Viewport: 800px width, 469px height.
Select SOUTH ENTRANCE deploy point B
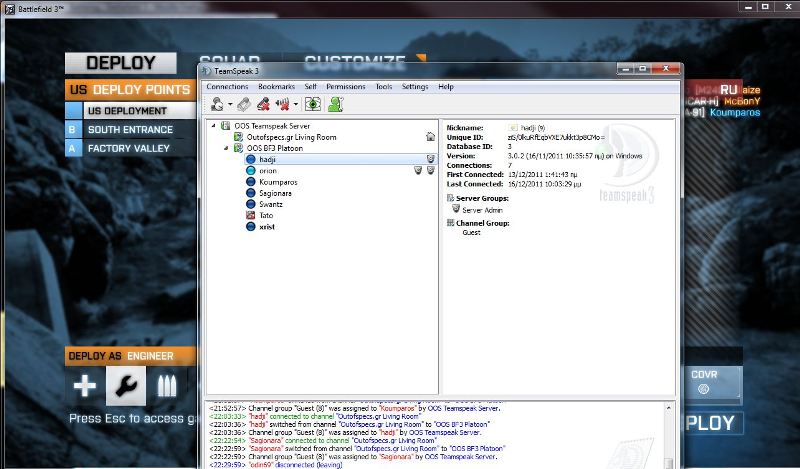click(131, 130)
